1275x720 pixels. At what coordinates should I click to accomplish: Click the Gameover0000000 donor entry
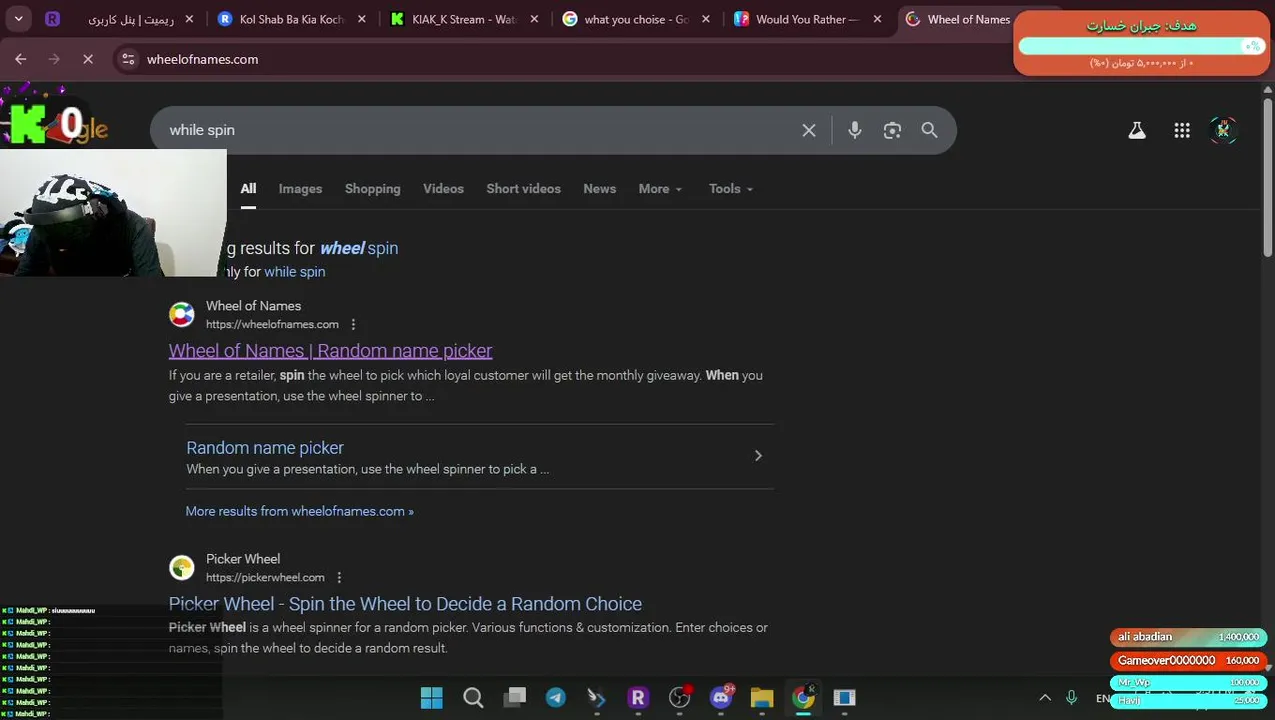click(x=1188, y=661)
